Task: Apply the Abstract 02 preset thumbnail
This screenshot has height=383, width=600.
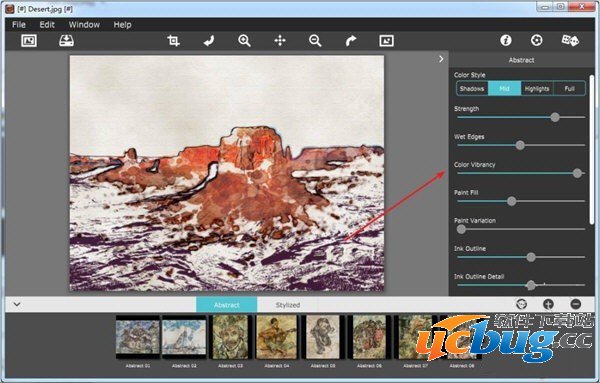Action: click(x=184, y=337)
